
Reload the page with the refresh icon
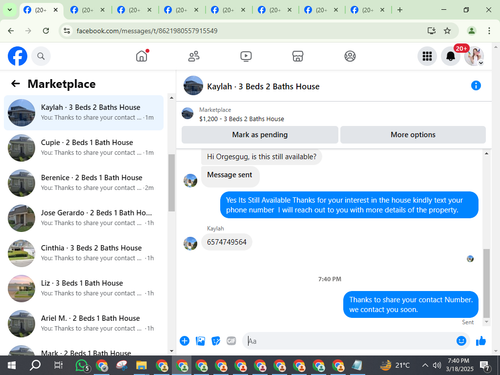tap(46, 31)
